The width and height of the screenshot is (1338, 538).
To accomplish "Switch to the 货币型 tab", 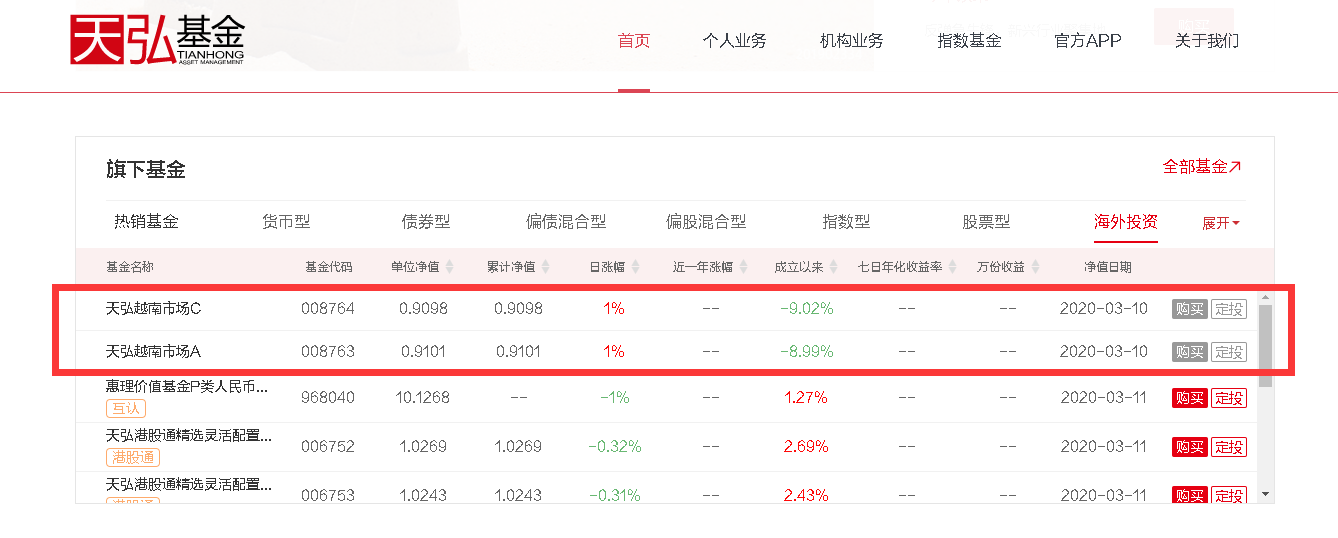I will pos(286,222).
